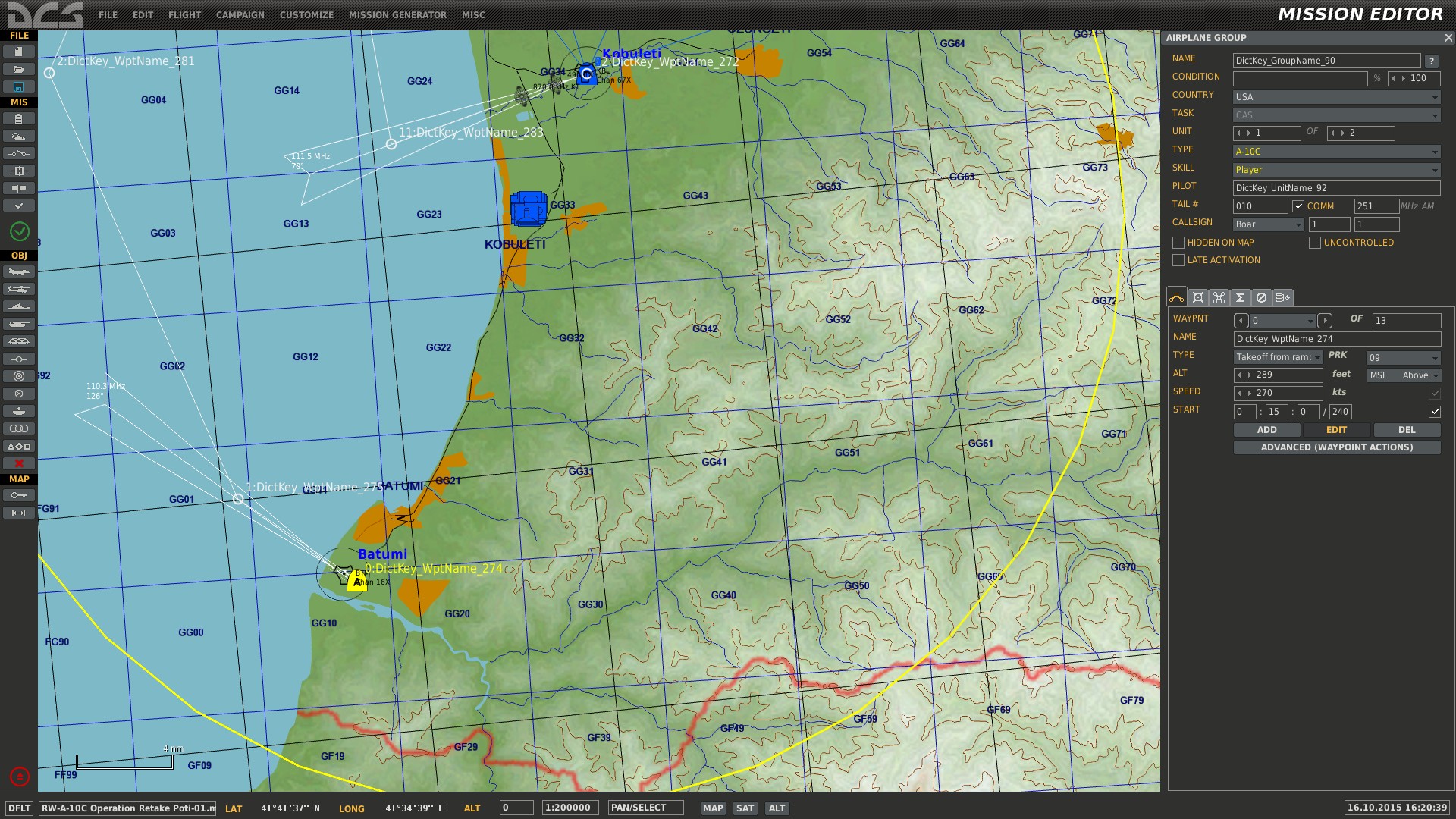Select the static object bridge-like tool
1456x819 pixels.
point(19,341)
